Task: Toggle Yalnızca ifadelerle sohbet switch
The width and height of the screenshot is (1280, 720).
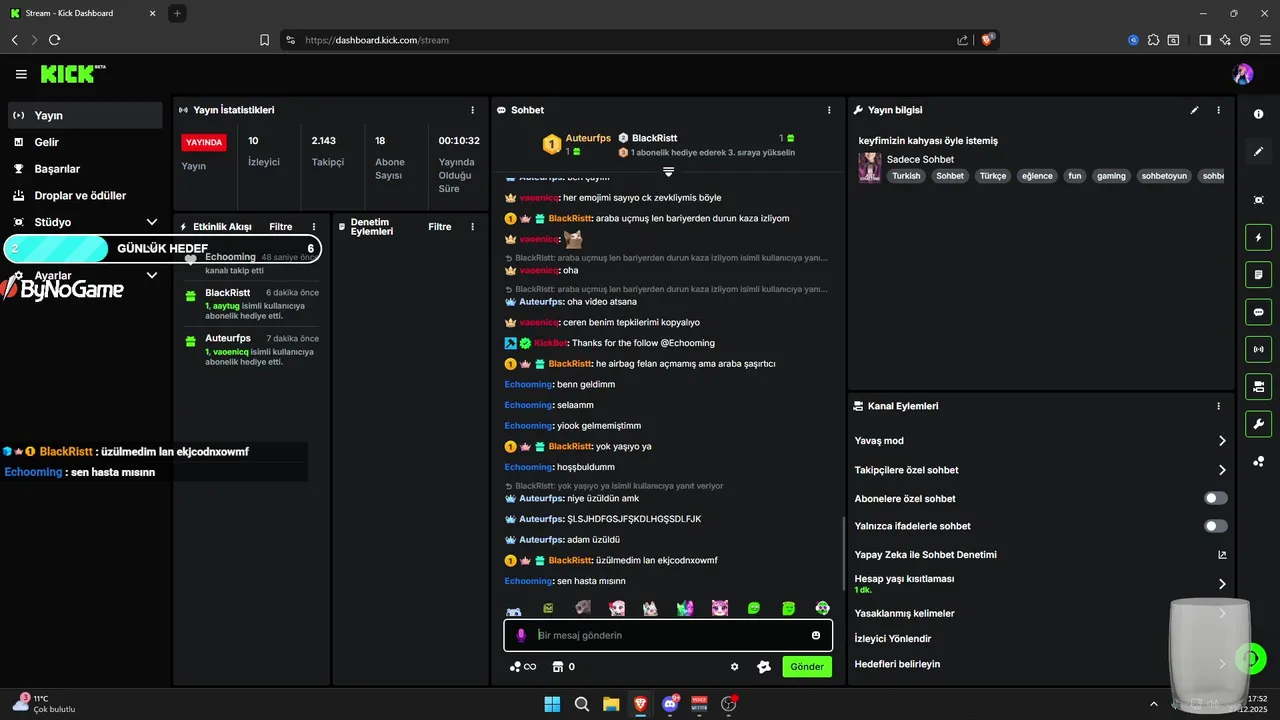Action: coord(1216,526)
